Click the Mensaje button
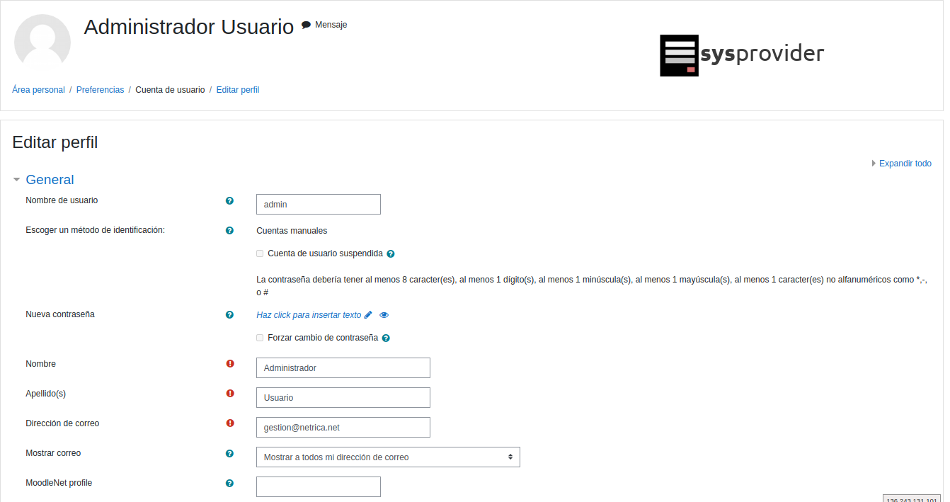This screenshot has width=950, height=502. point(325,25)
